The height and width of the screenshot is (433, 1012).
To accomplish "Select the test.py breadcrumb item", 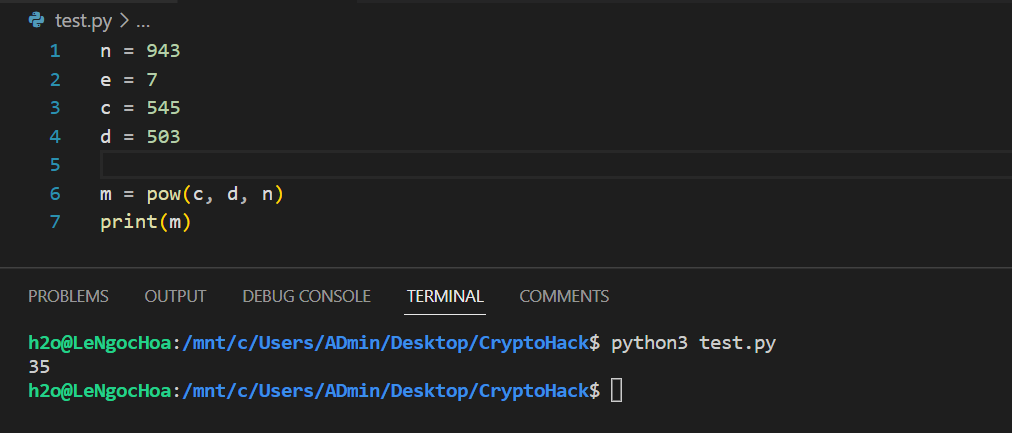I will tap(83, 20).
